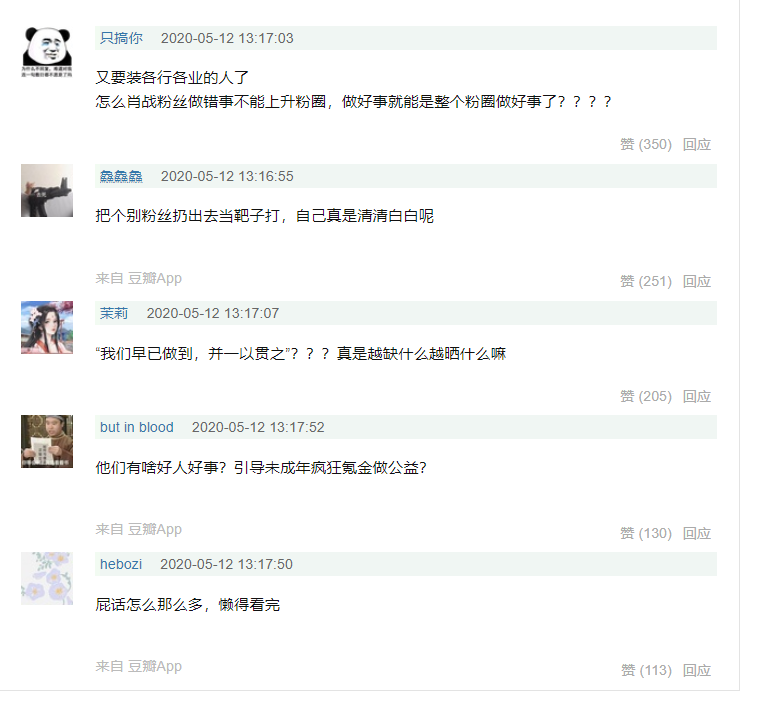Reply to 茉莉's comment via 回应

697,396
